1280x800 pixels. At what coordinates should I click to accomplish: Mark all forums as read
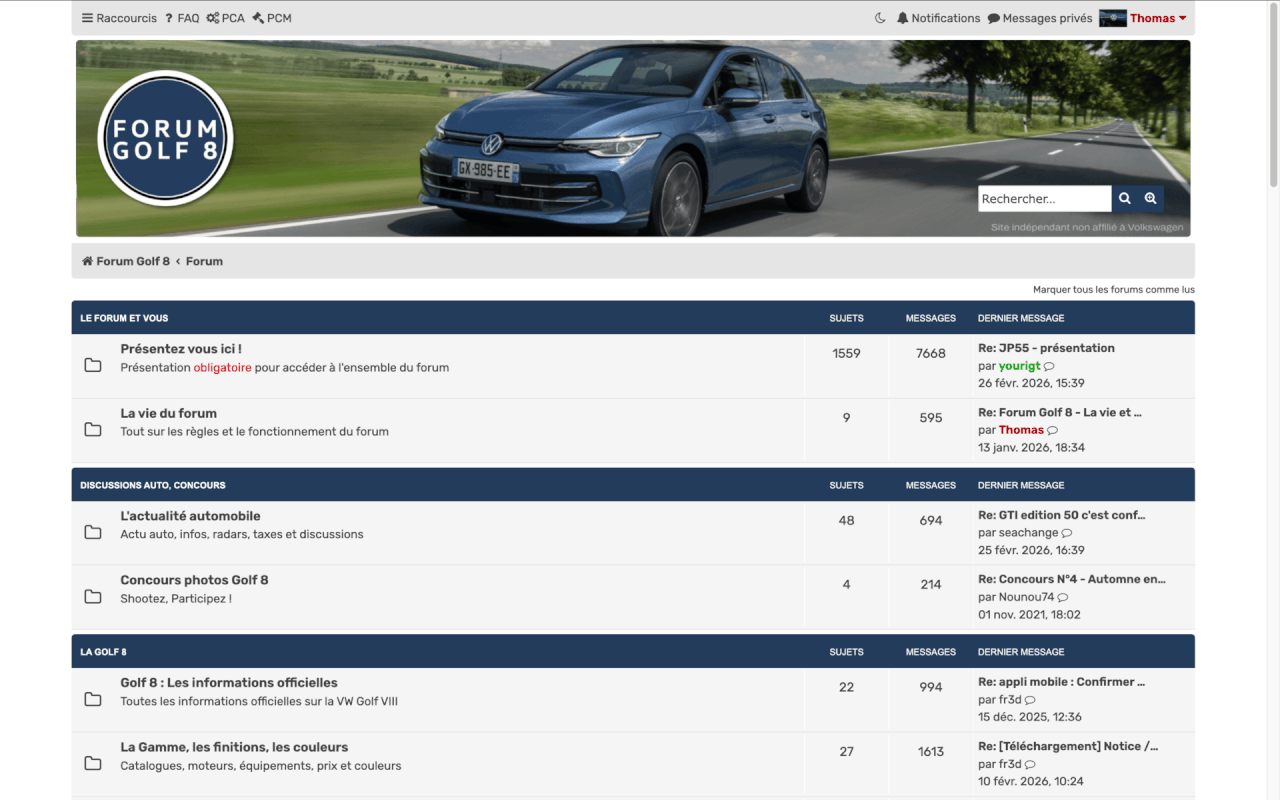(x=1113, y=289)
